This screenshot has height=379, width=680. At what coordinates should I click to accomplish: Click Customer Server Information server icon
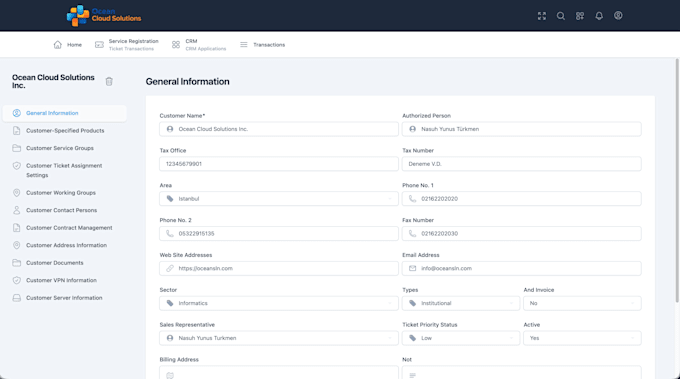[16, 298]
